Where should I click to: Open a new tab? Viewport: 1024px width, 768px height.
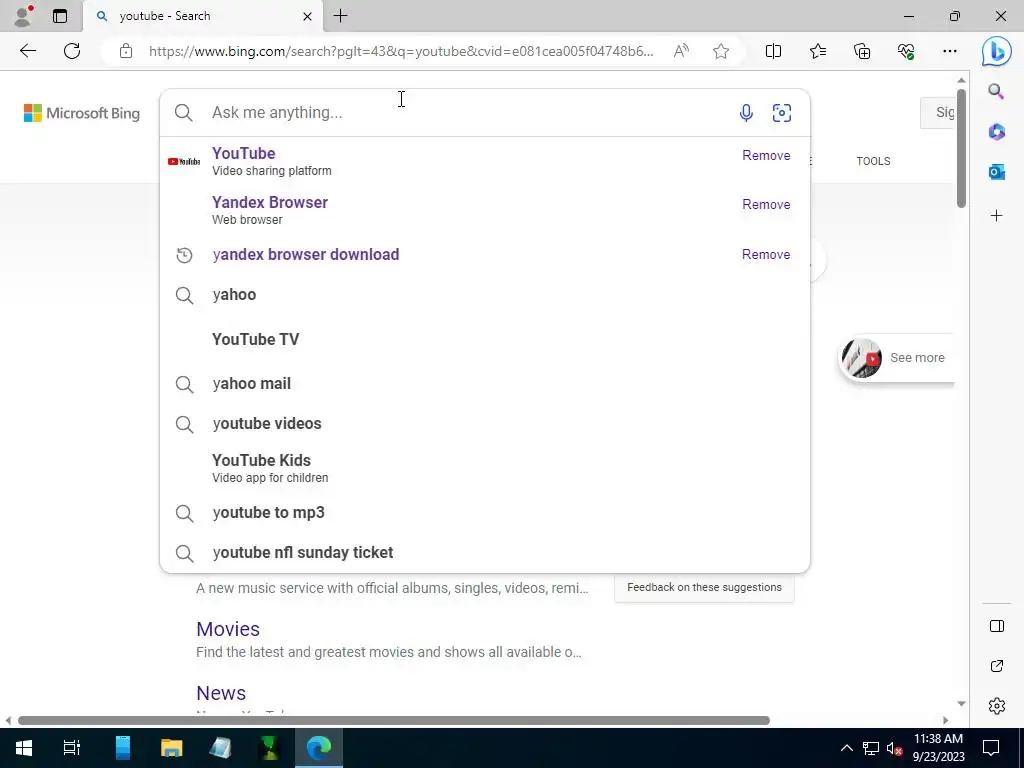tap(340, 16)
